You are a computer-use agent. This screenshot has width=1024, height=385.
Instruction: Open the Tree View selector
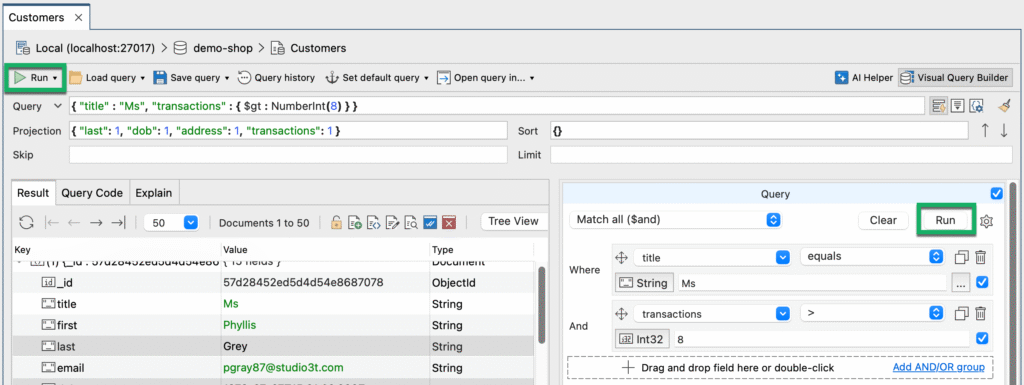[513, 221]
